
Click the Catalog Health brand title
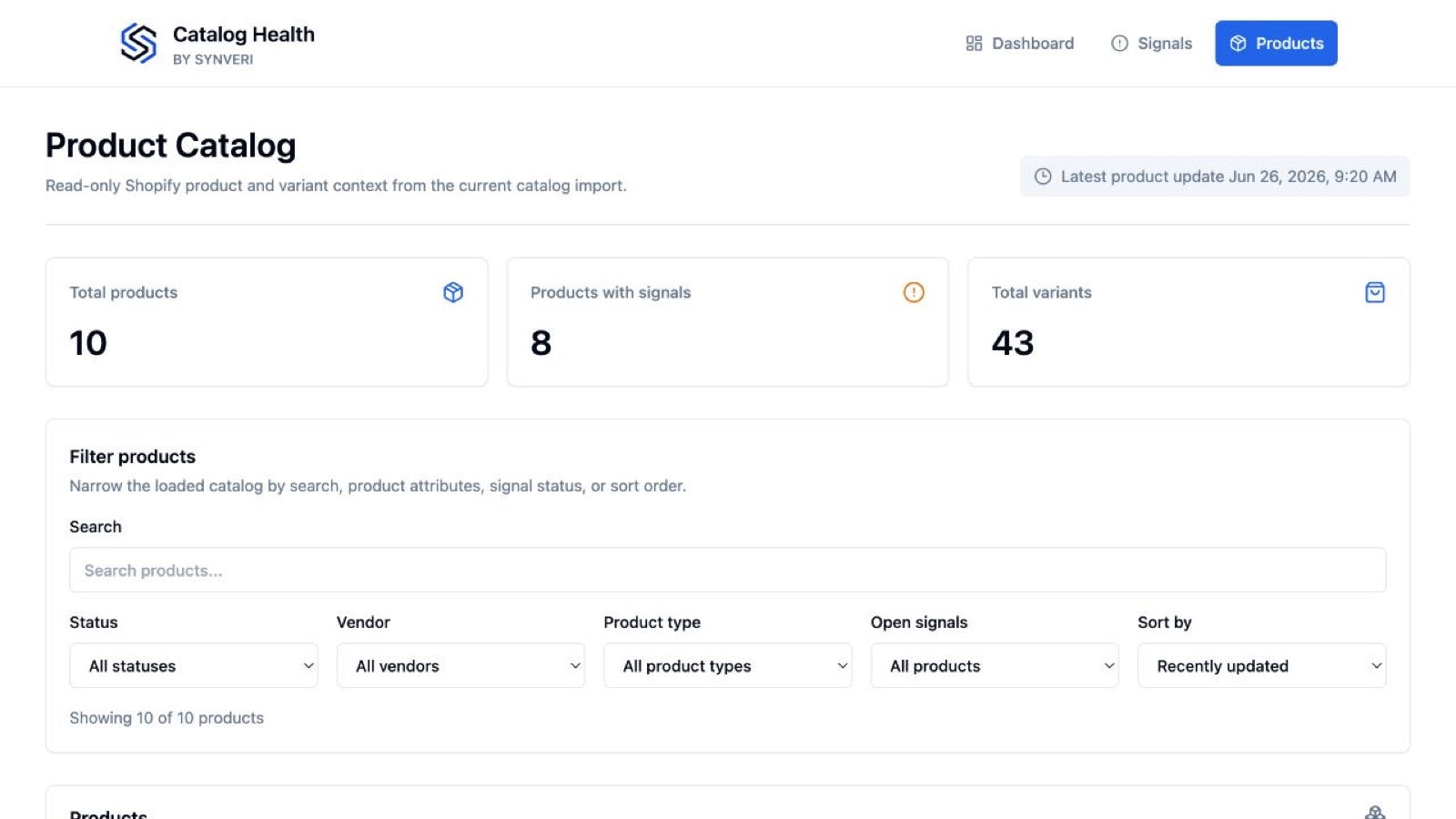244,35
